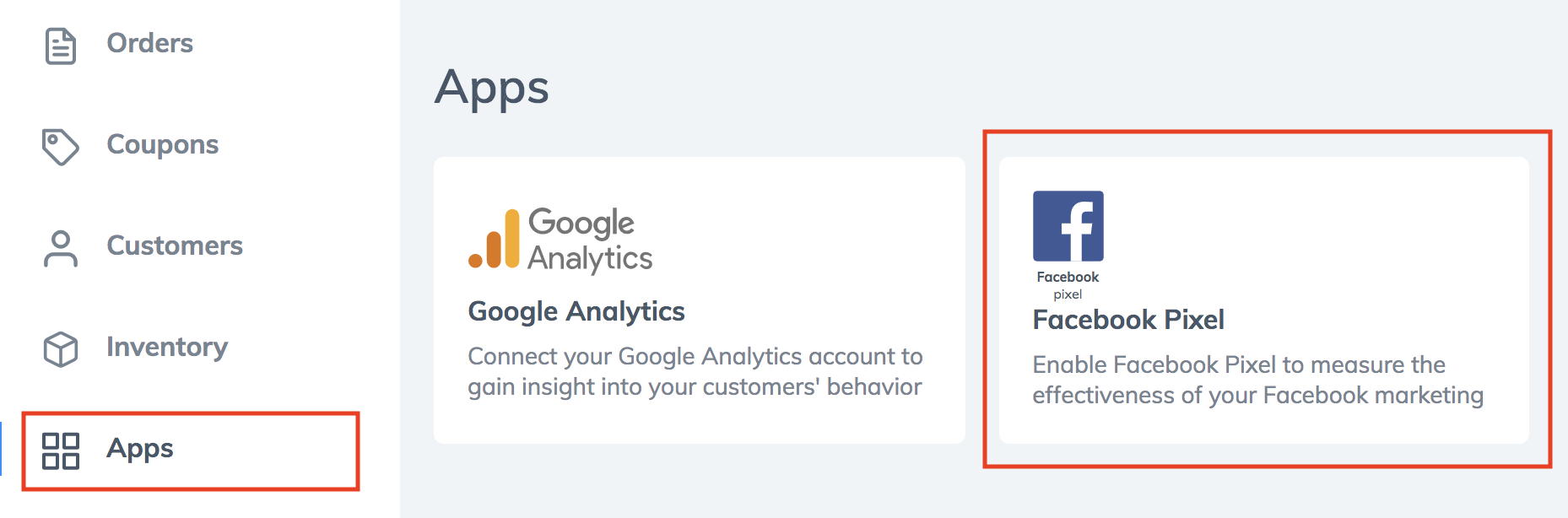
Task: Select Apps in the sidebar
Action: 191,451
